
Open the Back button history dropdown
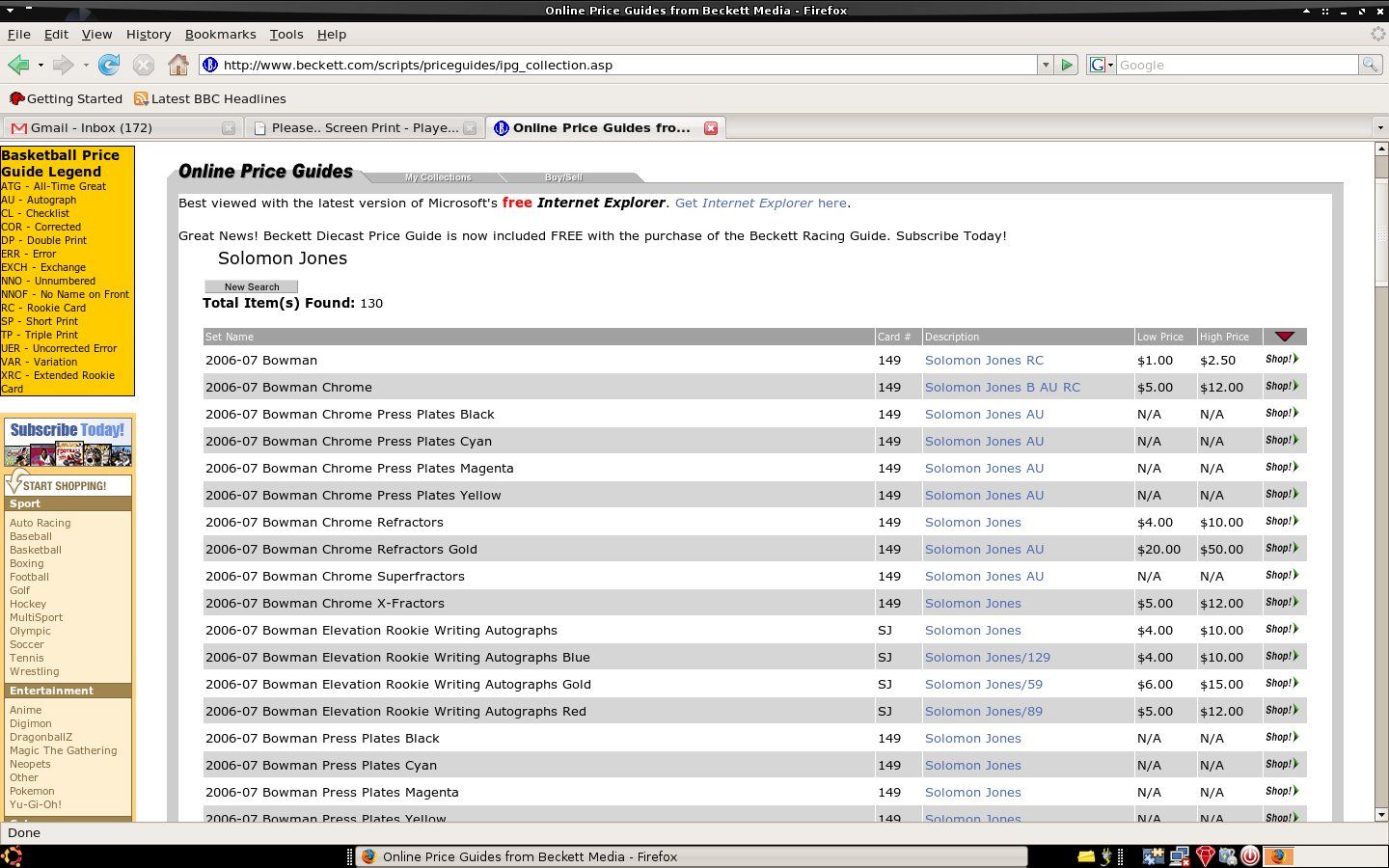coord(41,65)
